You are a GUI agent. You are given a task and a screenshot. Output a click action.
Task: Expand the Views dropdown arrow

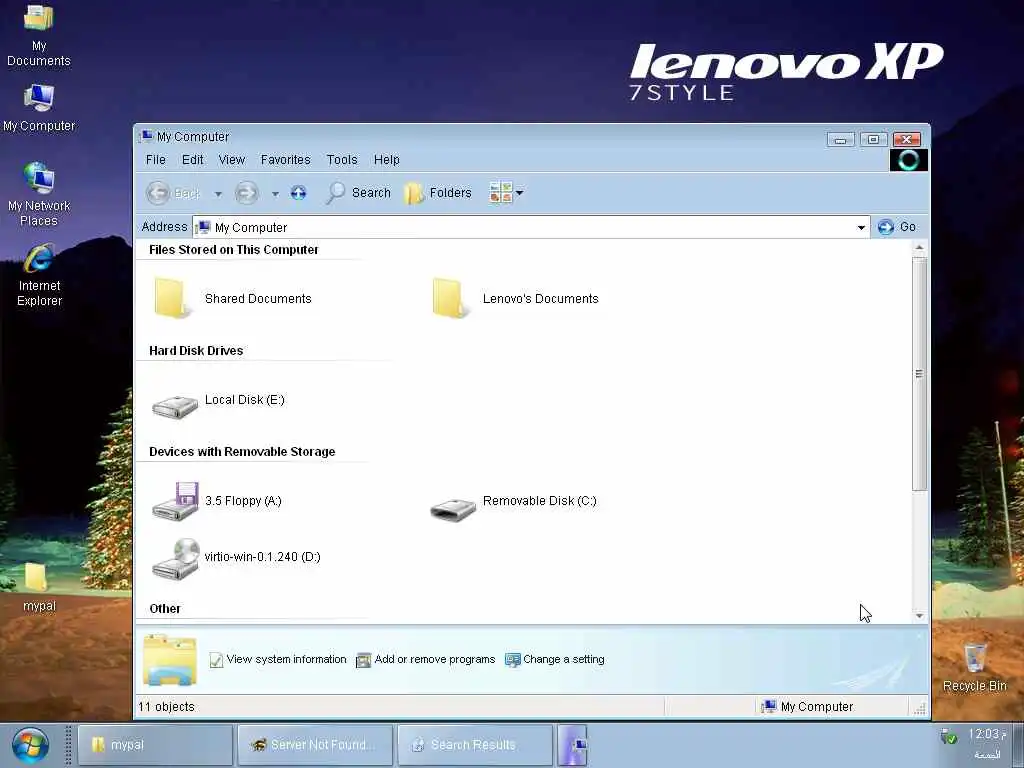pos(520,193)
